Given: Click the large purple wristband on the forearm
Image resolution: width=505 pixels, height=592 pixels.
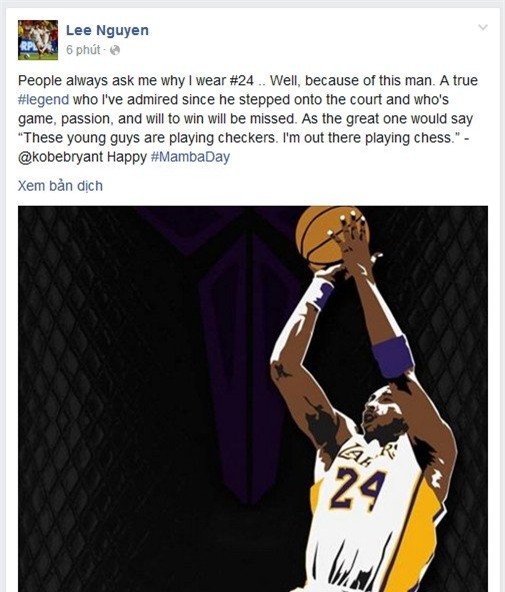Looking at the screenshot, I should (393, 357).
